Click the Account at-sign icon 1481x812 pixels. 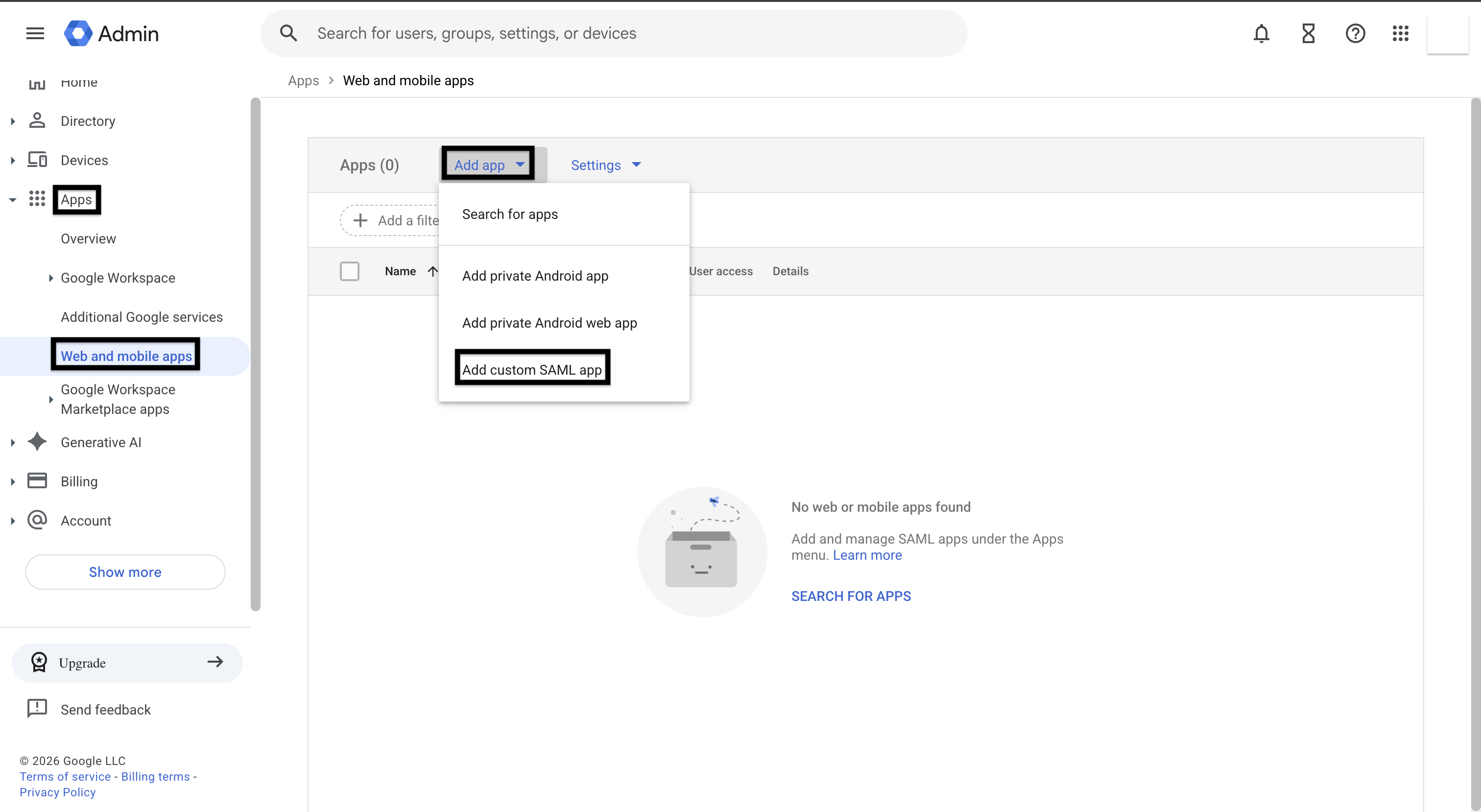[x=37, y=520]
